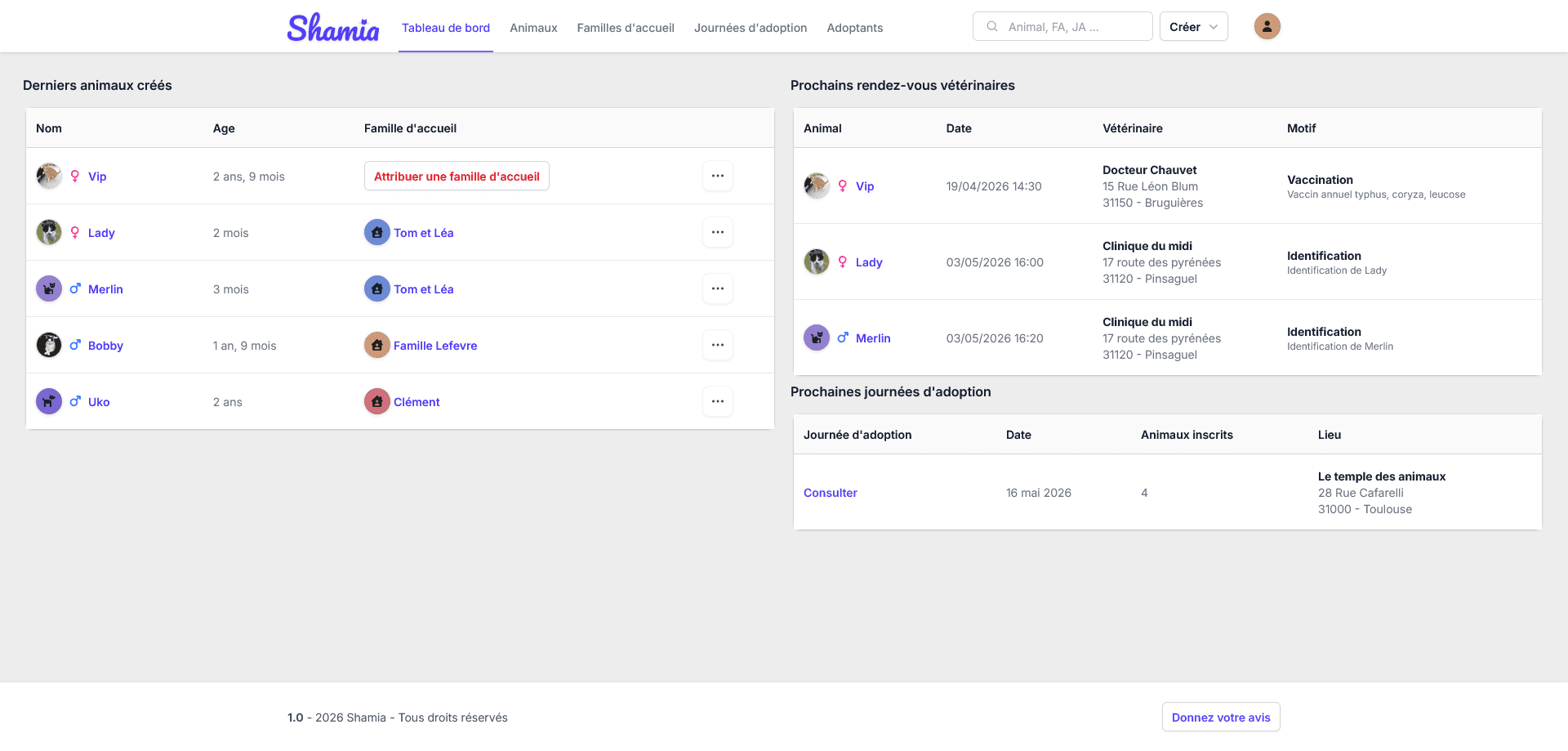Viewport: 1568px width, 751px height.
Task: Click the search magnifier icon
Action: 992,27
